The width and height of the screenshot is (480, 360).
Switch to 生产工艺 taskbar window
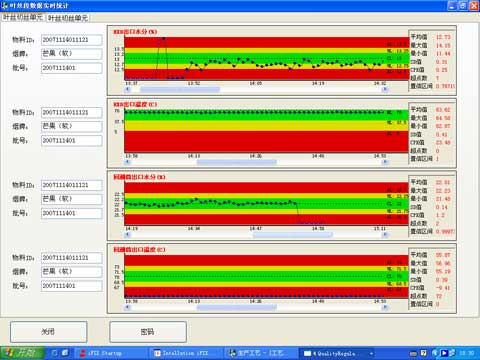(260, 353)
